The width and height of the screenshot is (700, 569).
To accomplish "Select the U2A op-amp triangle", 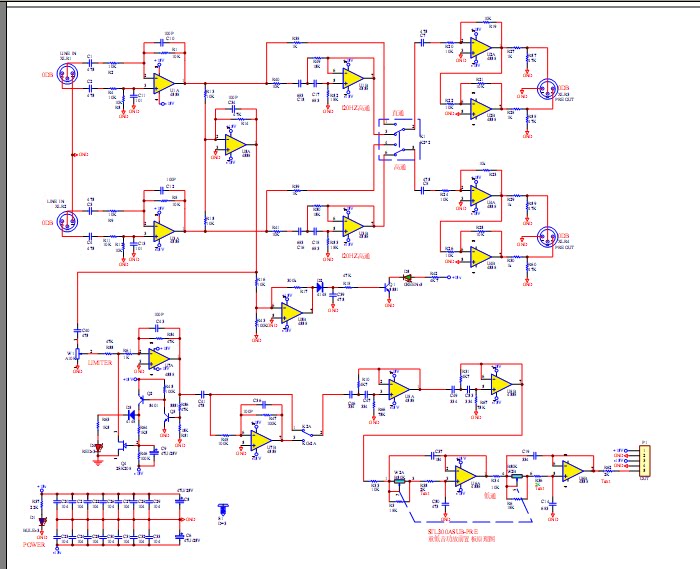I will click(x=163, y=231).
